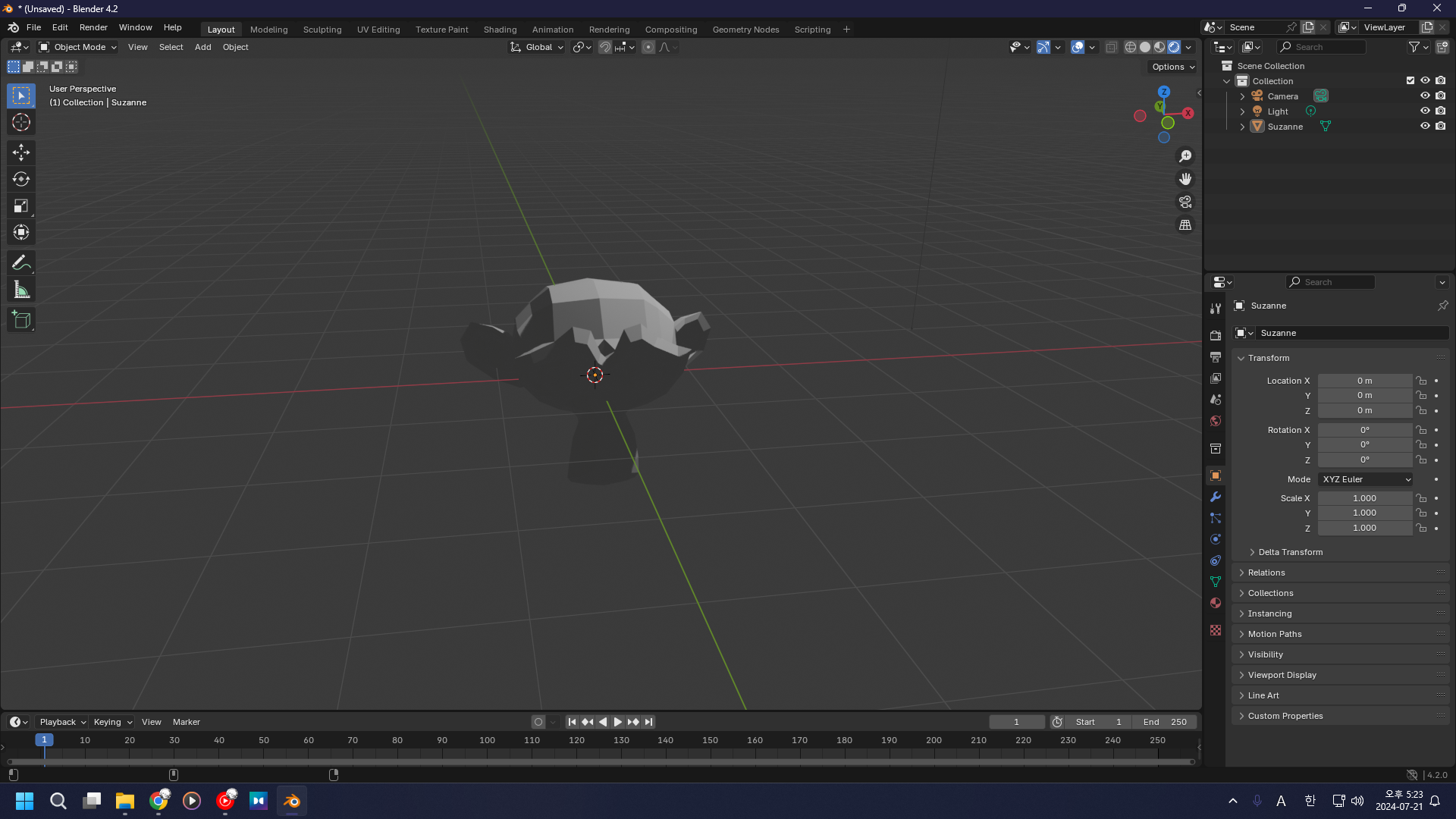The width and height of the screenshot is (1456, 819).
Task: Open the File menu
Action: [x=33, y=27]
